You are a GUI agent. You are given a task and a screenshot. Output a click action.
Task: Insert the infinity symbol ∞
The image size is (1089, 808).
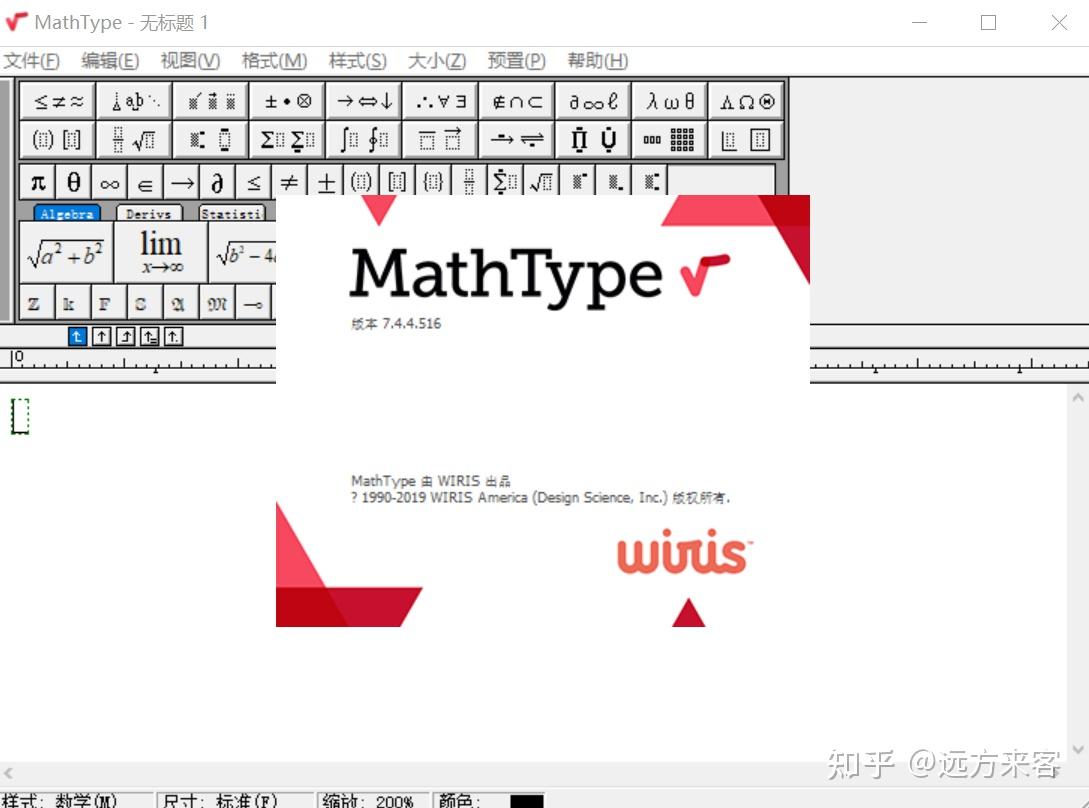(110, 181)
